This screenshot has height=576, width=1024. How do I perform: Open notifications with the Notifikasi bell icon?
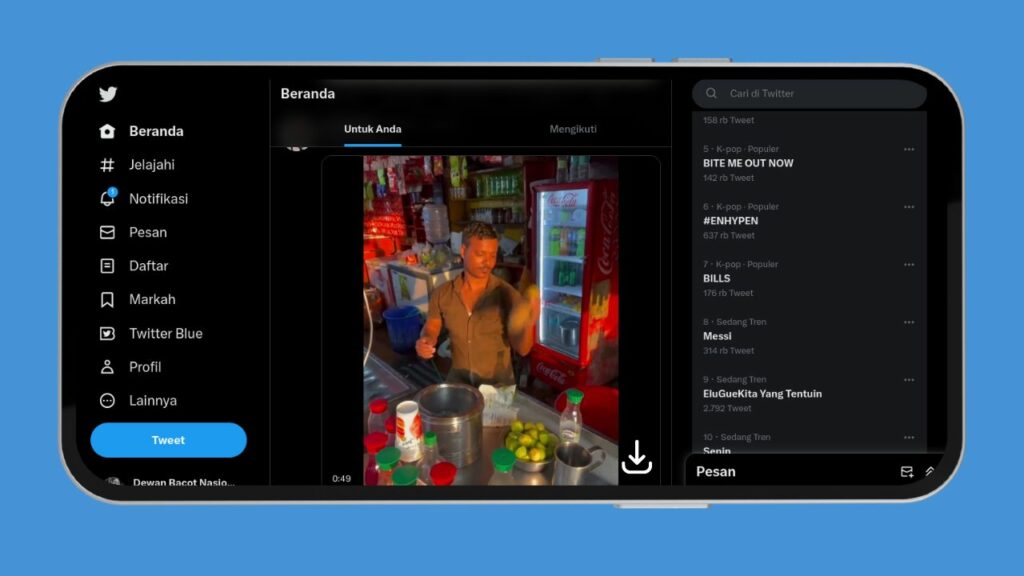[108, 198]
